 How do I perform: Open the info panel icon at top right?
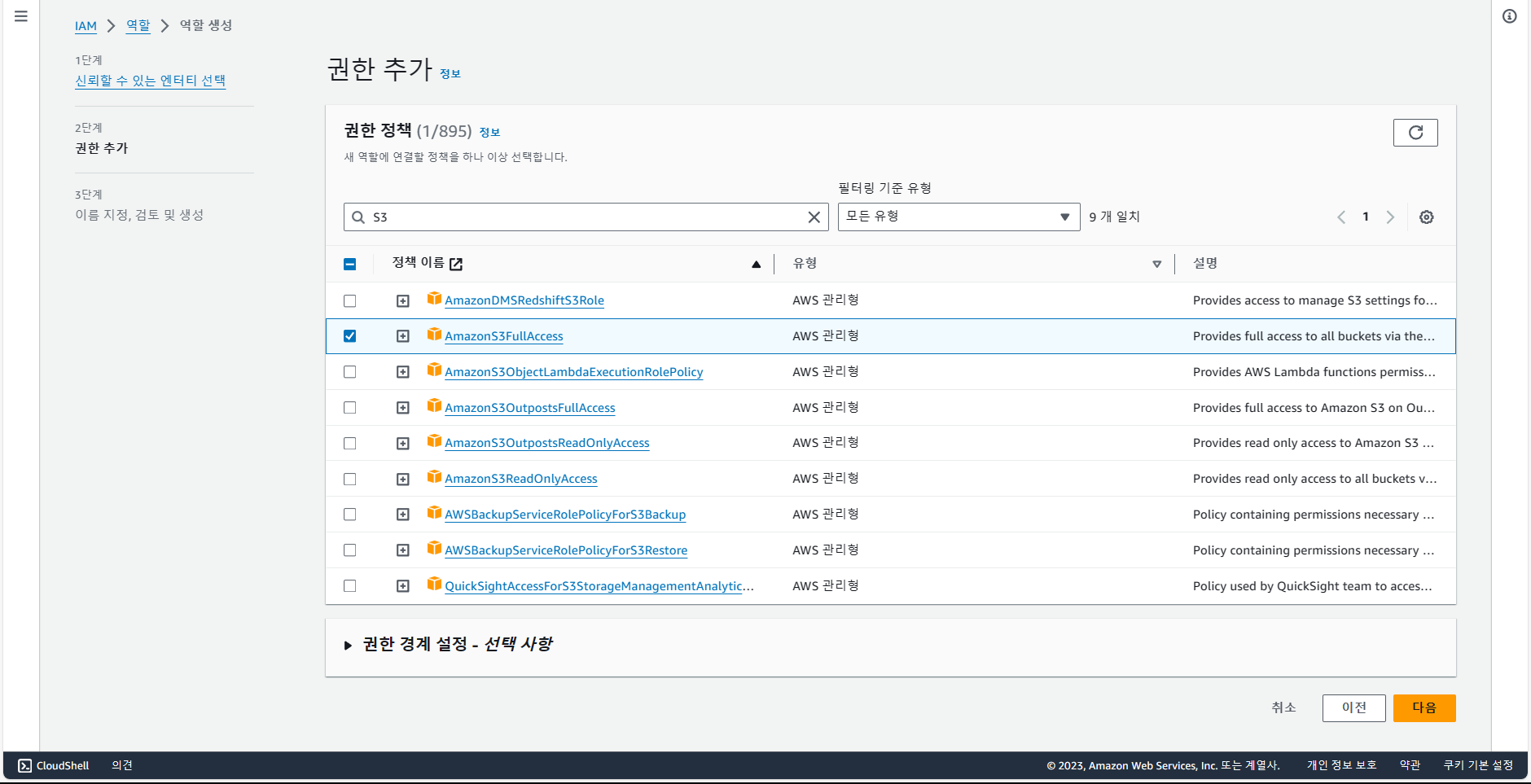click(1510, 16)
